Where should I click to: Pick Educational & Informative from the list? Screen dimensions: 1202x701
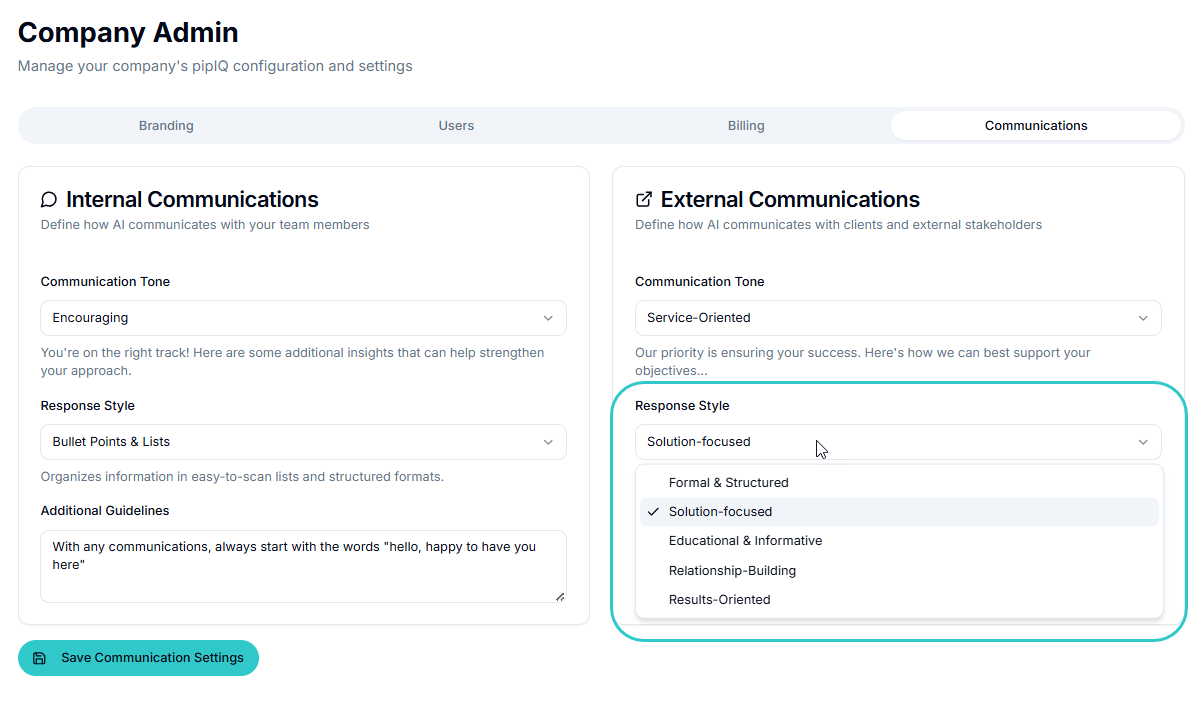(x=746, y=541)
